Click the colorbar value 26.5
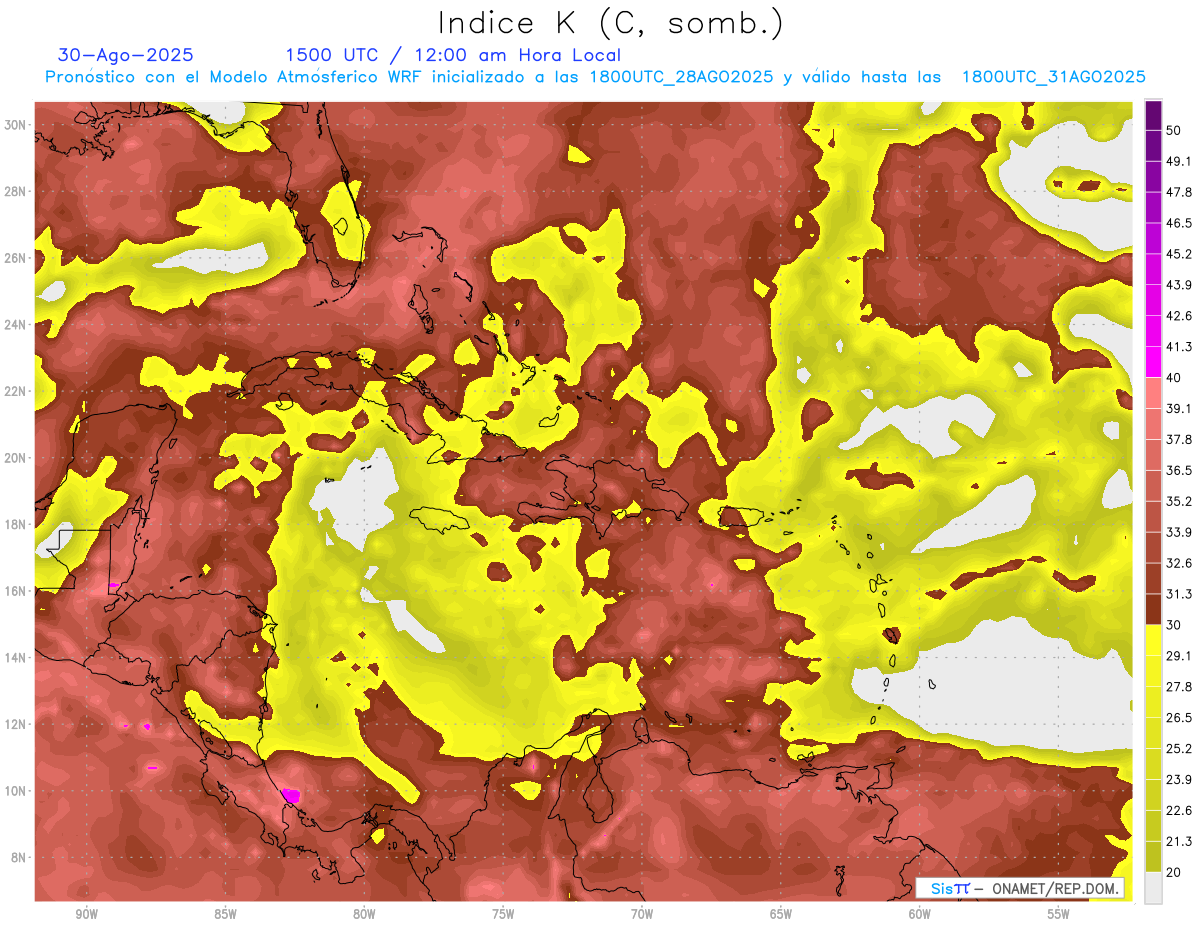 click(1179, 718)
